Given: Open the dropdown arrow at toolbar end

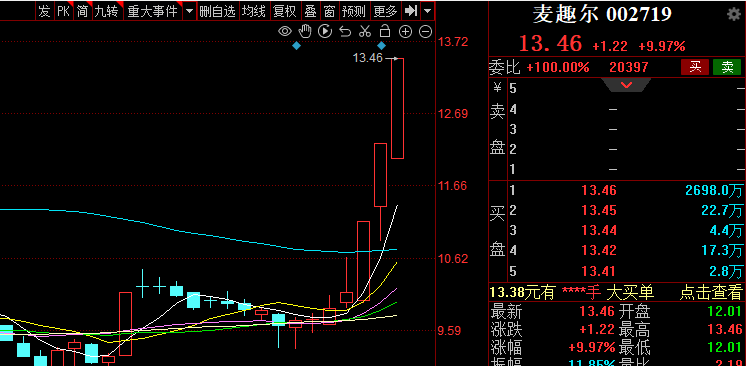Looking at the screenshot, I should (428, 11).
